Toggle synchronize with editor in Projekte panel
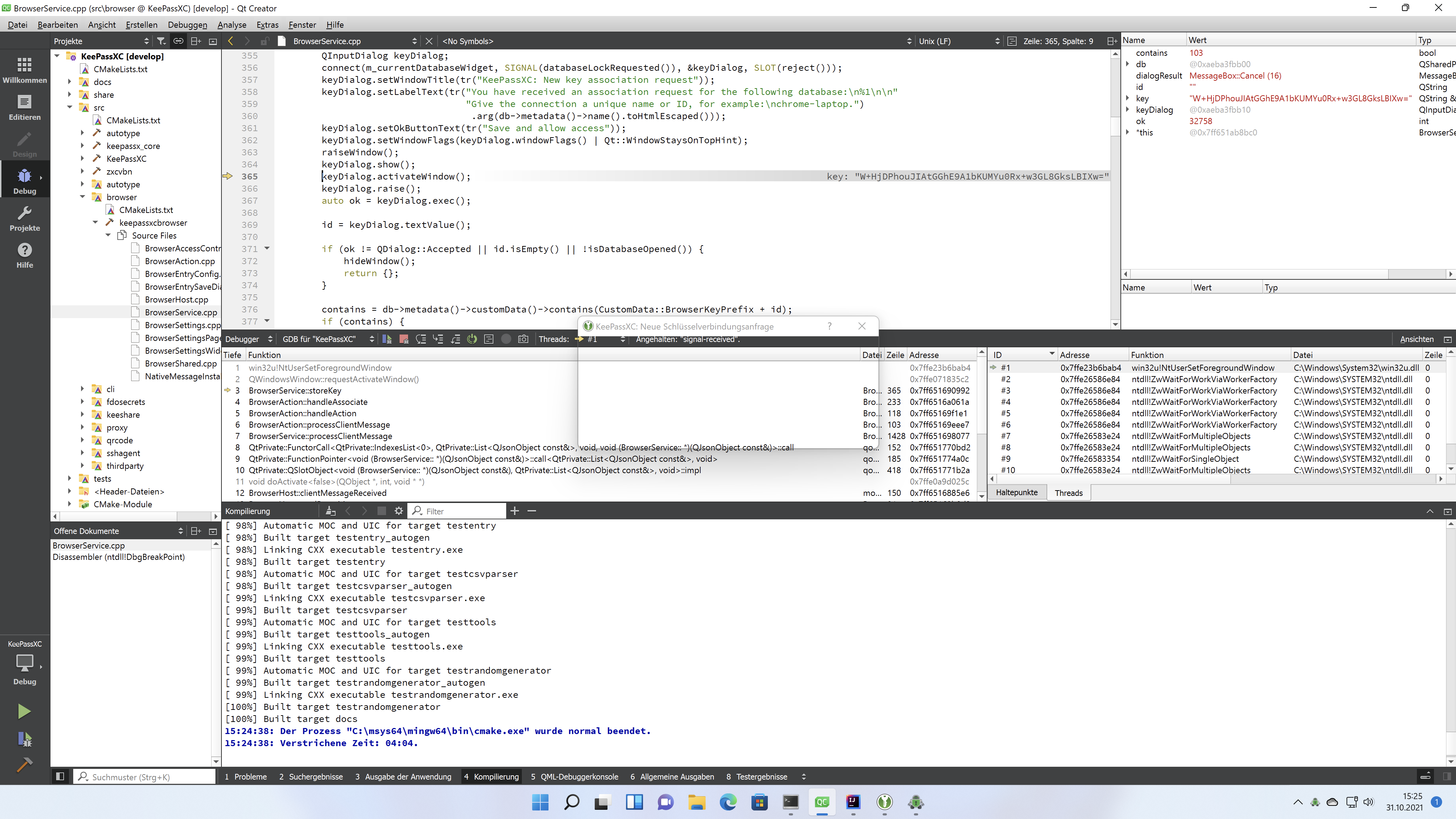This screenshot has height=819, width=1456. (177, 41)
